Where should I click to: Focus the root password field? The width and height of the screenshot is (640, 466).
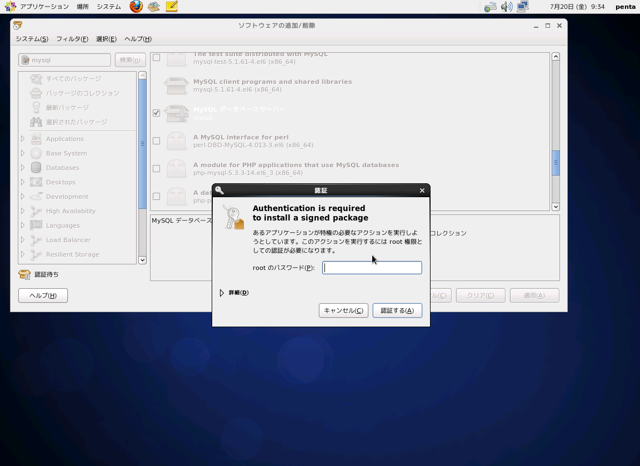point(372,268)
